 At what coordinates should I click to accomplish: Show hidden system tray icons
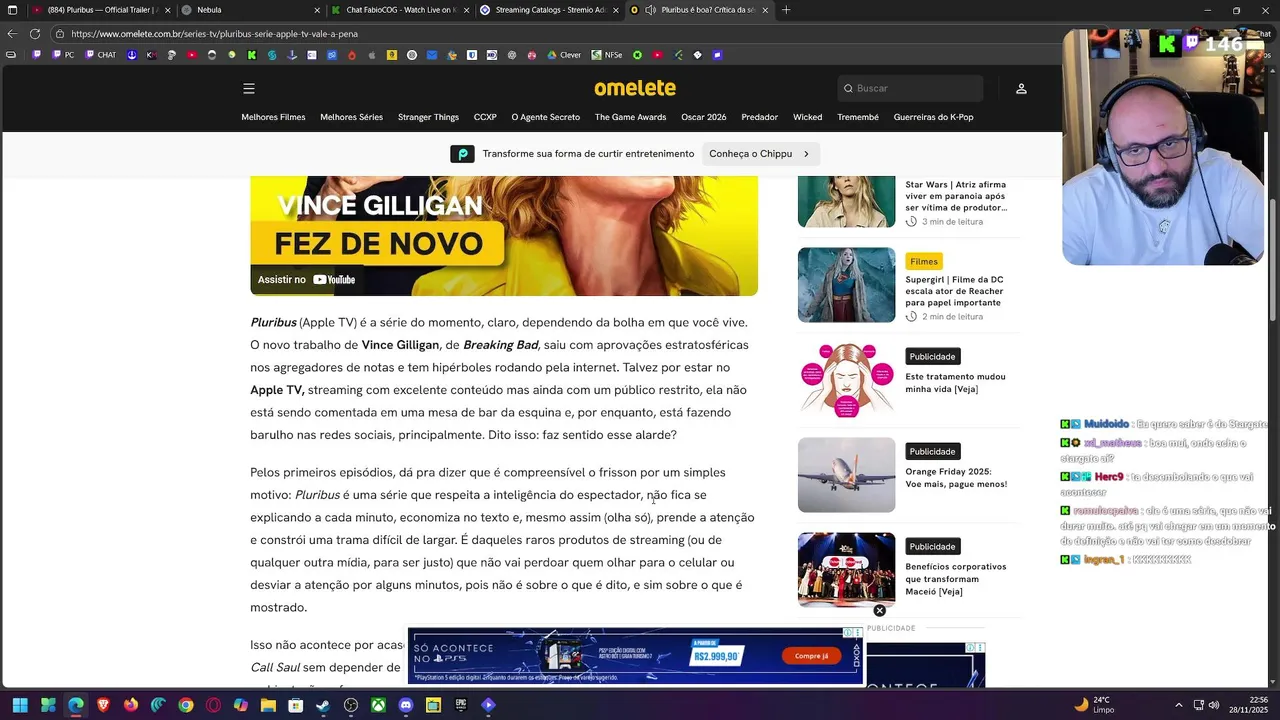(x=1178, y=705)
